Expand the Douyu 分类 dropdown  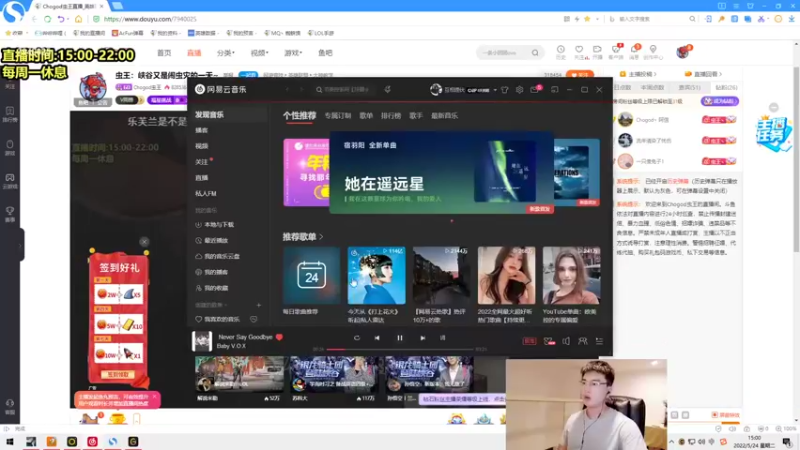(226, 53)
